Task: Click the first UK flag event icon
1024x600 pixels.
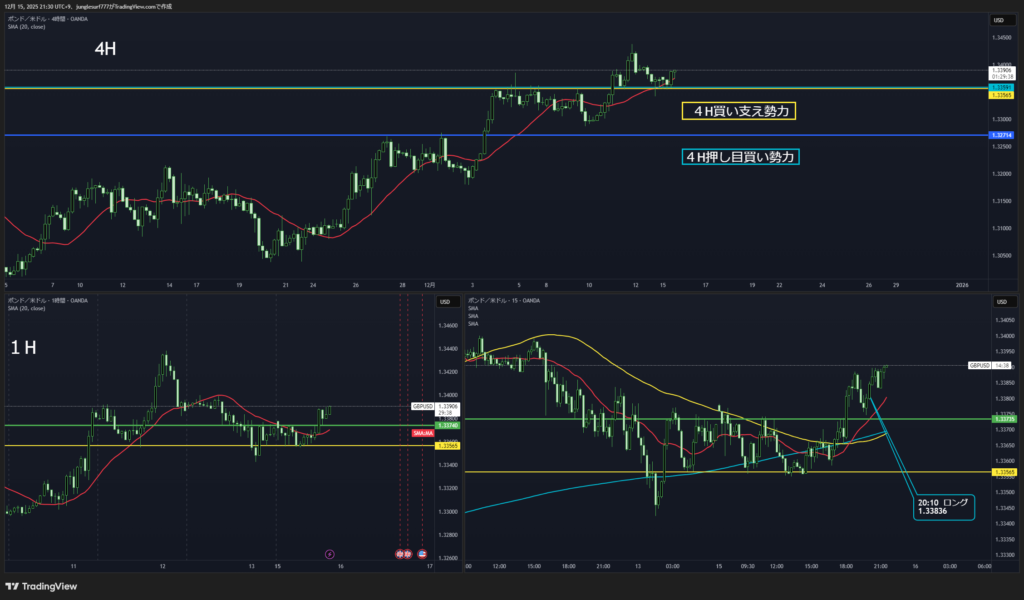Action: point(400,553)
